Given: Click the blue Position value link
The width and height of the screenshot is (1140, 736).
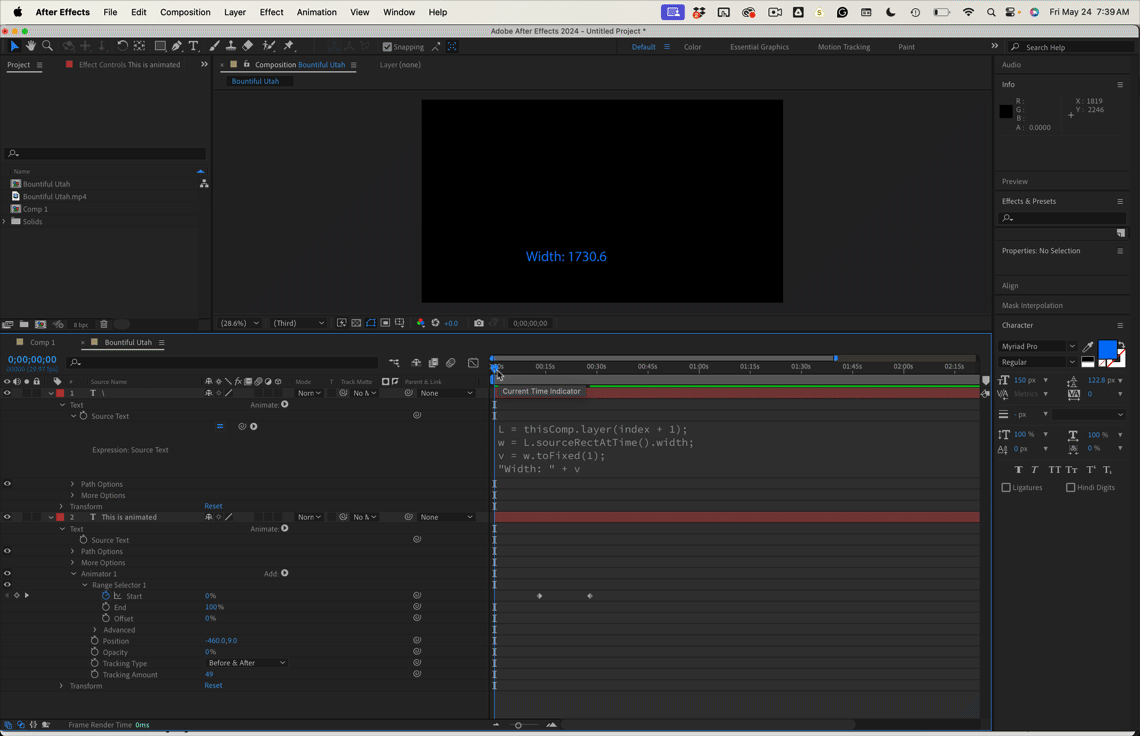Looking at the screenshot, I should [219, 640].
